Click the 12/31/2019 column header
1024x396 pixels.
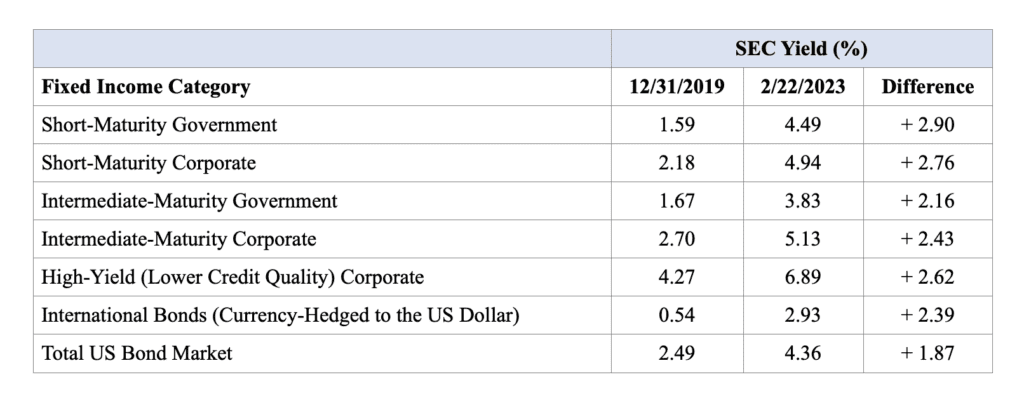coord(677,87)
